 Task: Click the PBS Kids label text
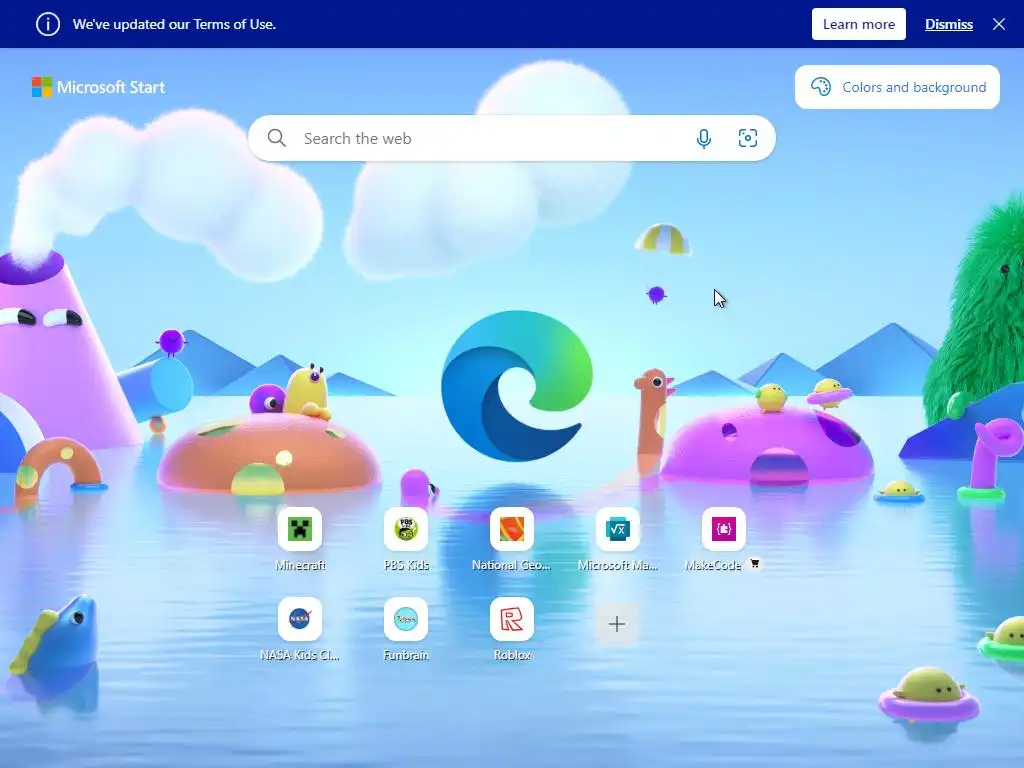(x=406, y=565)
